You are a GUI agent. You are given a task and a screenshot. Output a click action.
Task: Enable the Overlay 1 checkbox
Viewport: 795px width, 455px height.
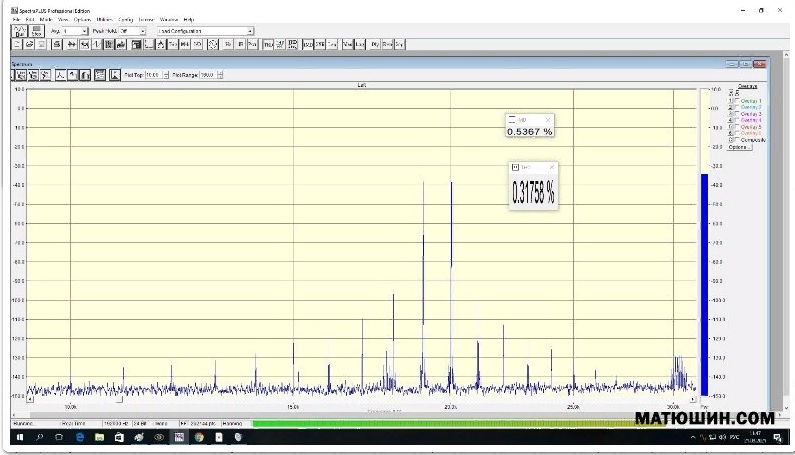click(x=737, y=101)
